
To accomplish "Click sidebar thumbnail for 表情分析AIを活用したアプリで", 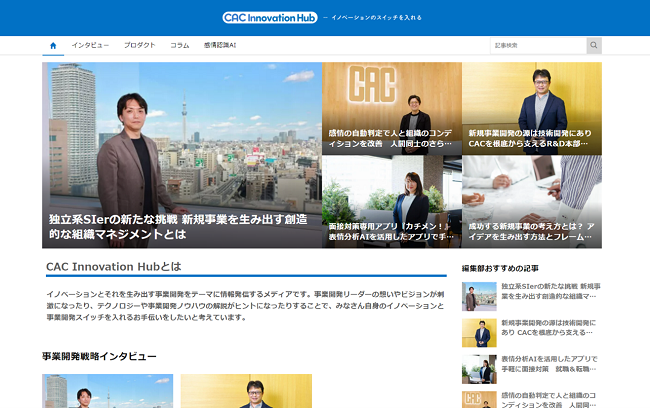I will pos(479,369).
